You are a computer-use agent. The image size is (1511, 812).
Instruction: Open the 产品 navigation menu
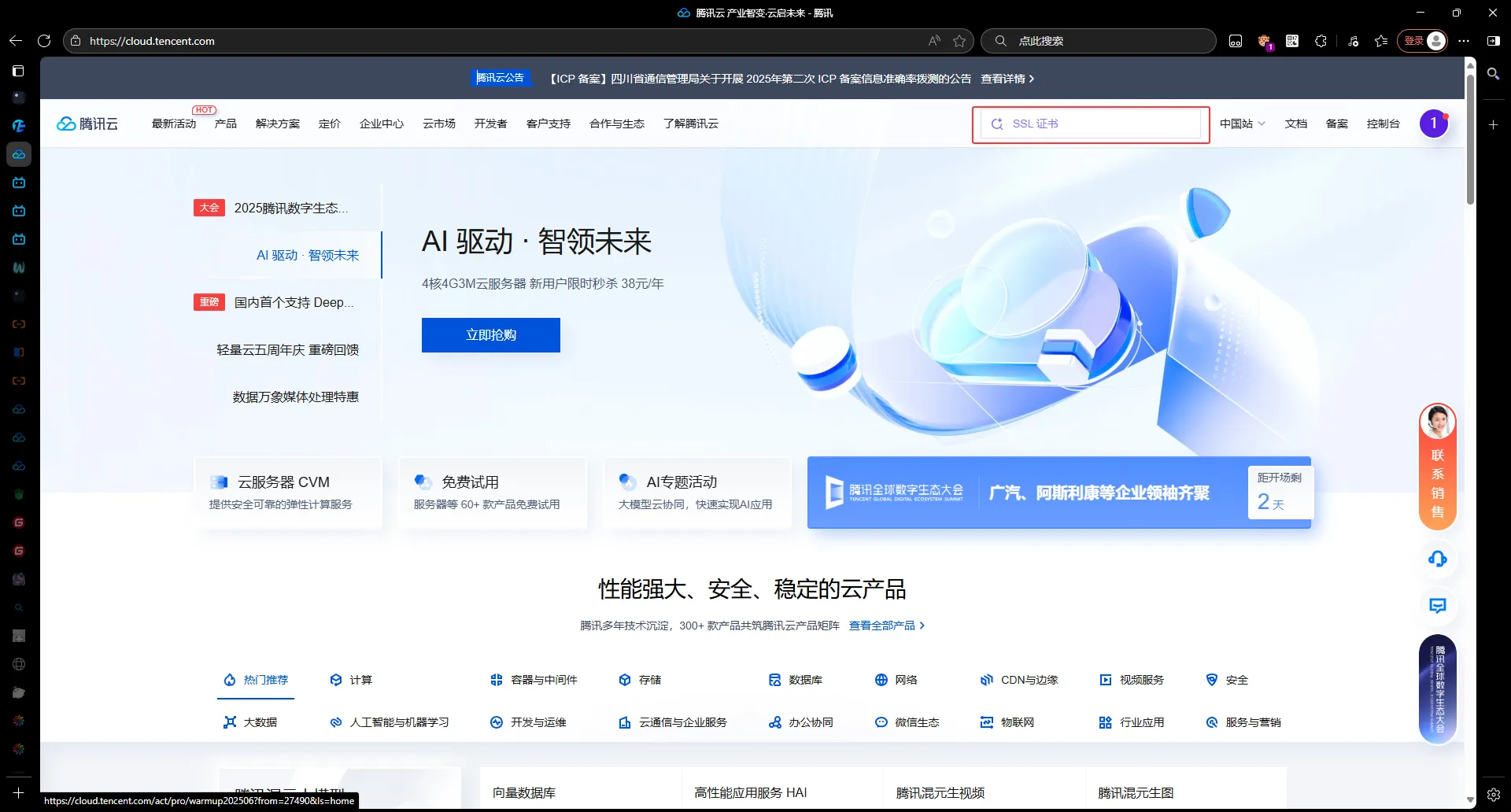click(225, 124)
